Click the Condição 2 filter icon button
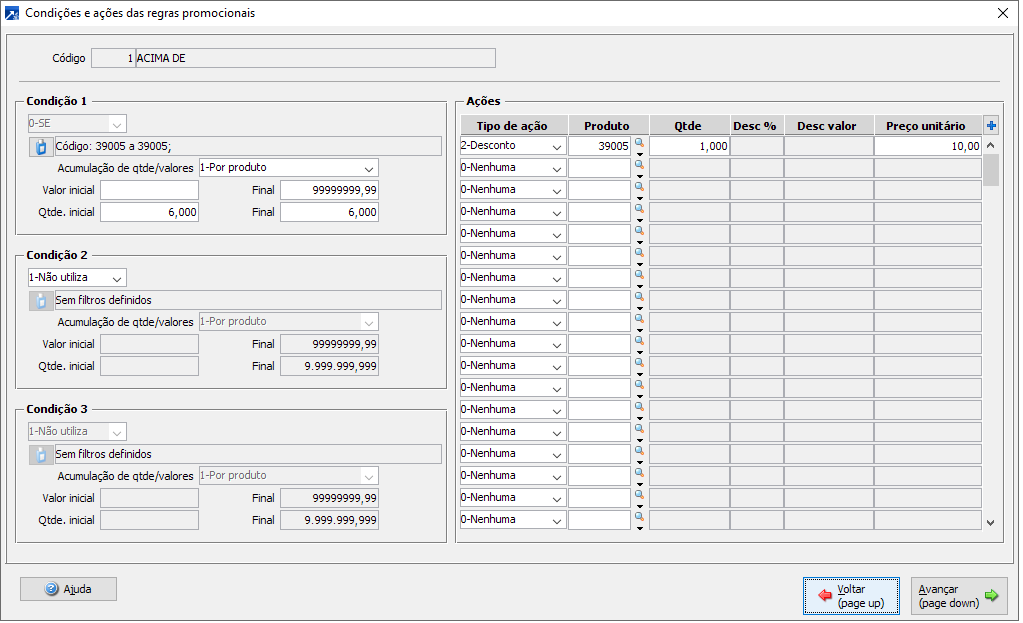1023x623 pixels. pyautogui.click(x=41, y=300)
